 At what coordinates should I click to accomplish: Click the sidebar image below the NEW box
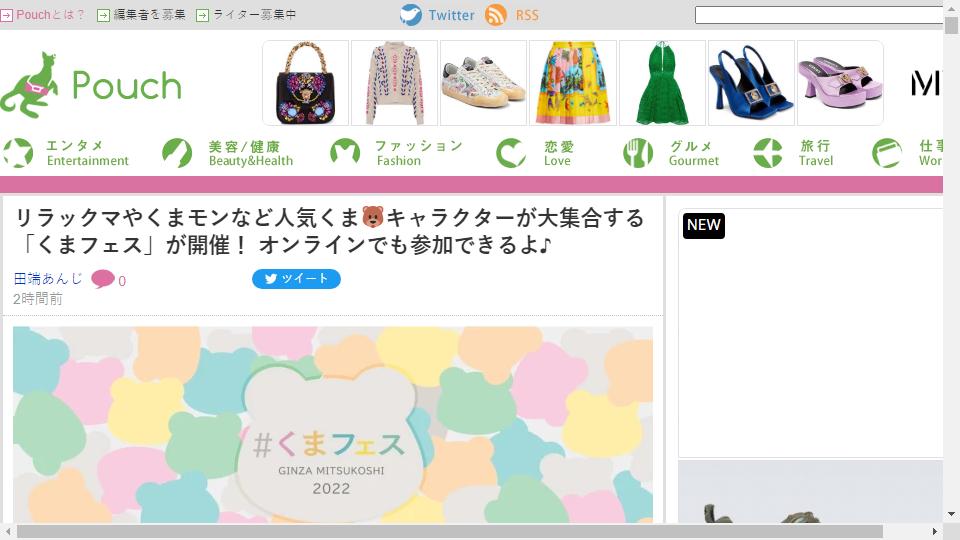(810, 492)
